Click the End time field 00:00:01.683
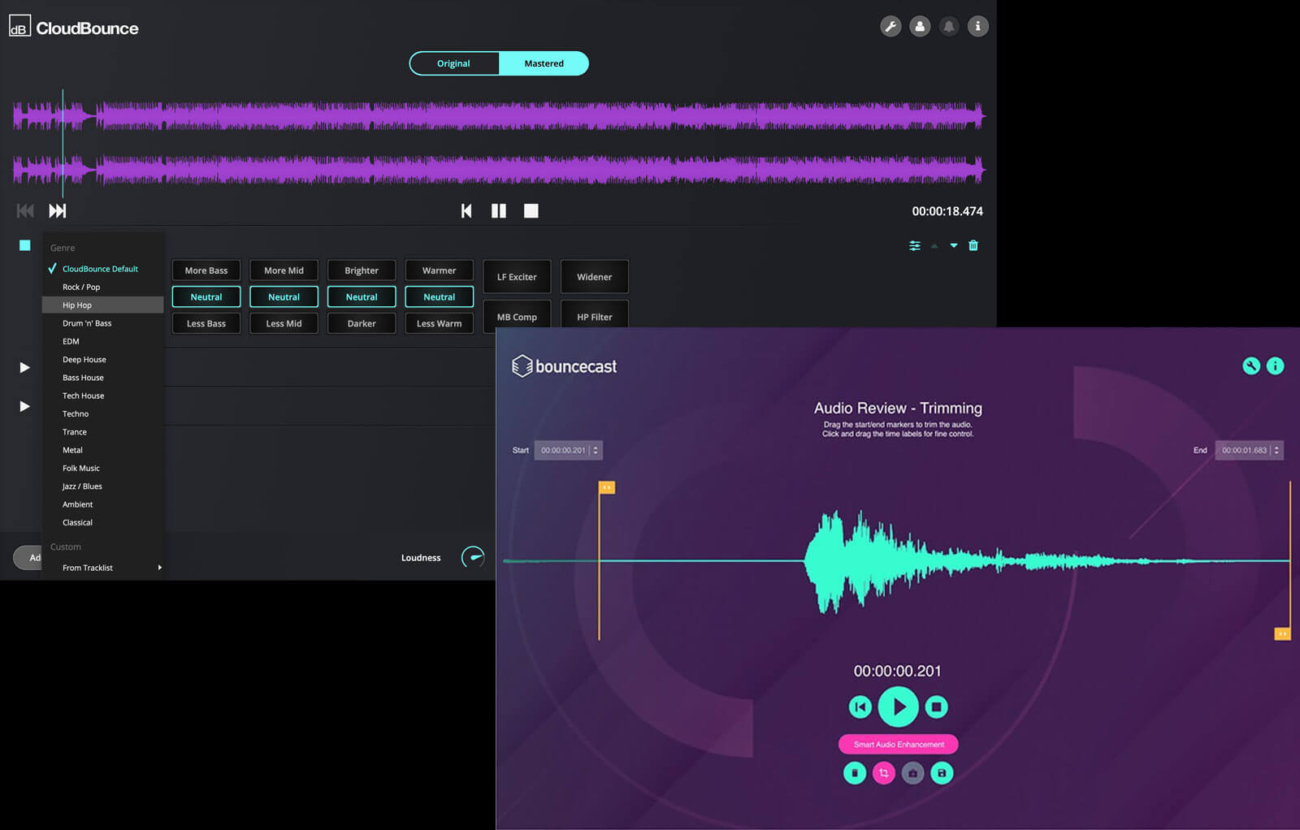The width and height of the screenshot is (1300, 830). [1249, 450]
